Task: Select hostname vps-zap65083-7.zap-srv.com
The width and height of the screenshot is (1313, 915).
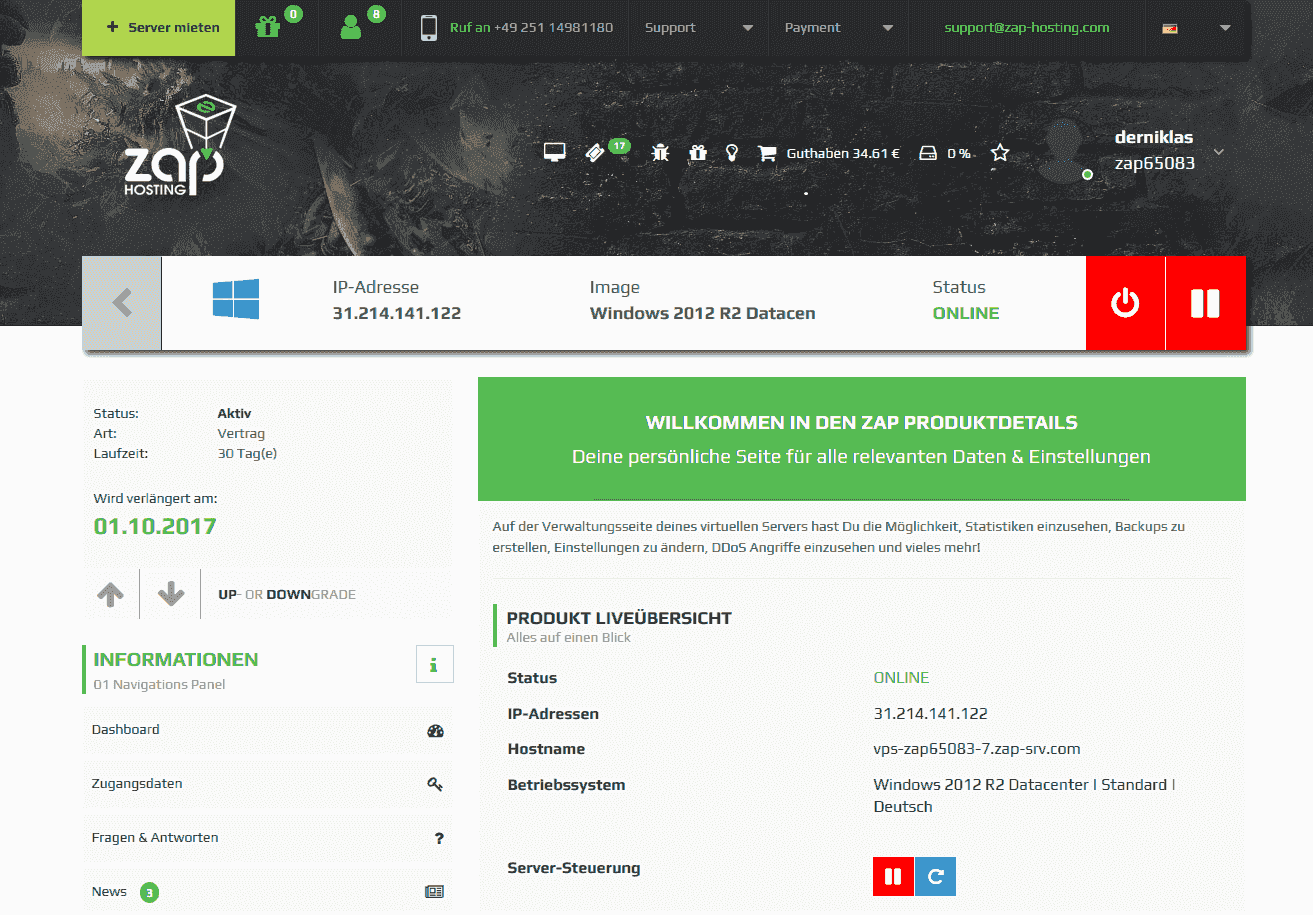Action: point(977,749)
